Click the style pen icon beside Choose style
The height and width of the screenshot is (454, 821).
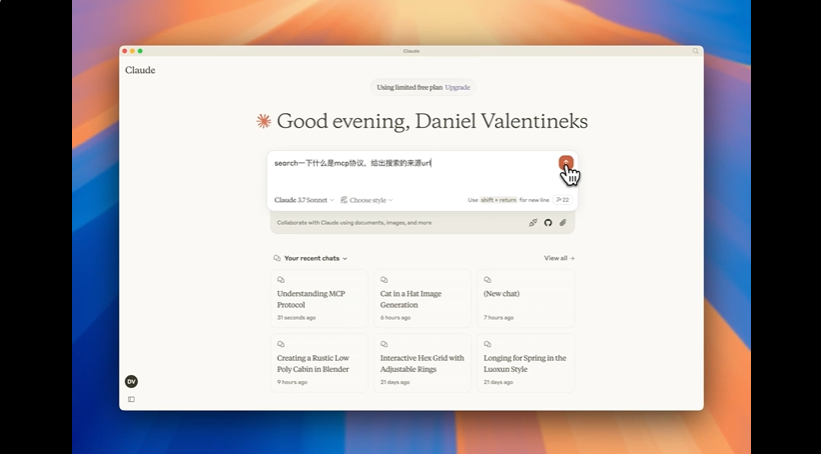[343, 200]
